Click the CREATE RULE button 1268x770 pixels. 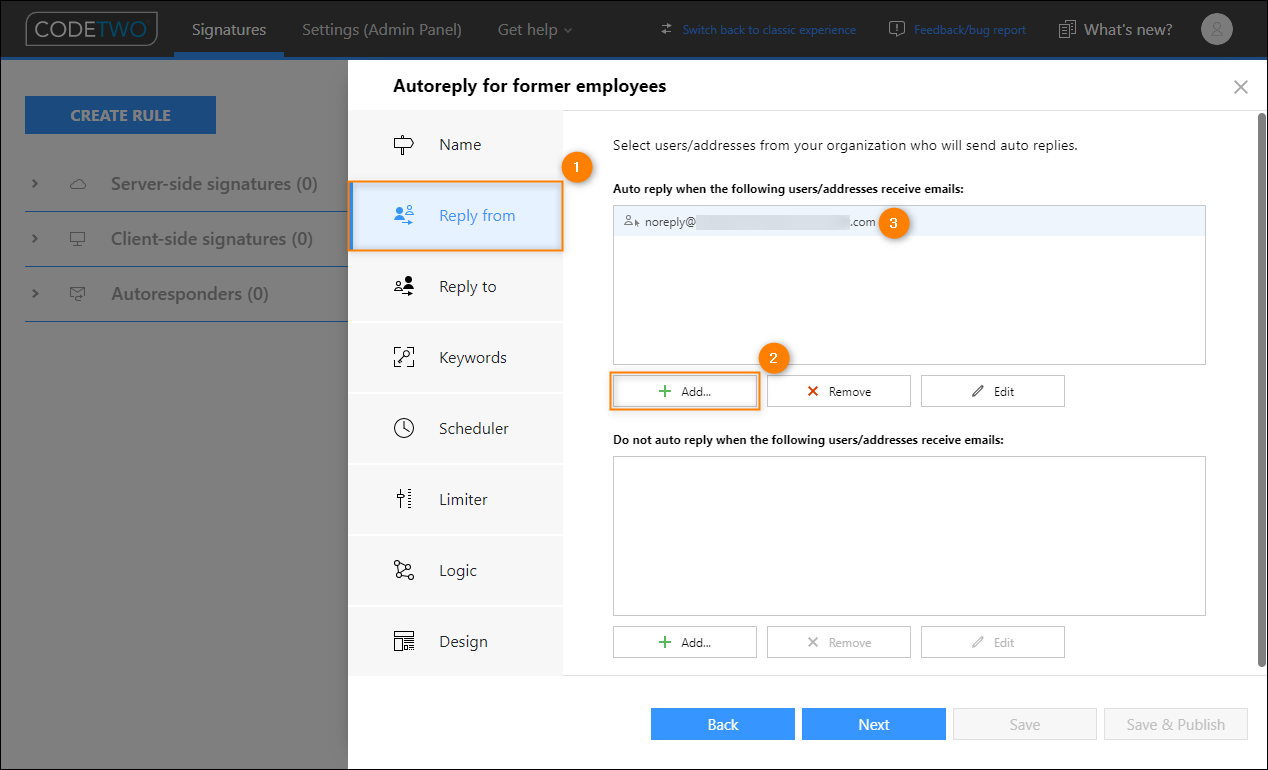(120, 115)
